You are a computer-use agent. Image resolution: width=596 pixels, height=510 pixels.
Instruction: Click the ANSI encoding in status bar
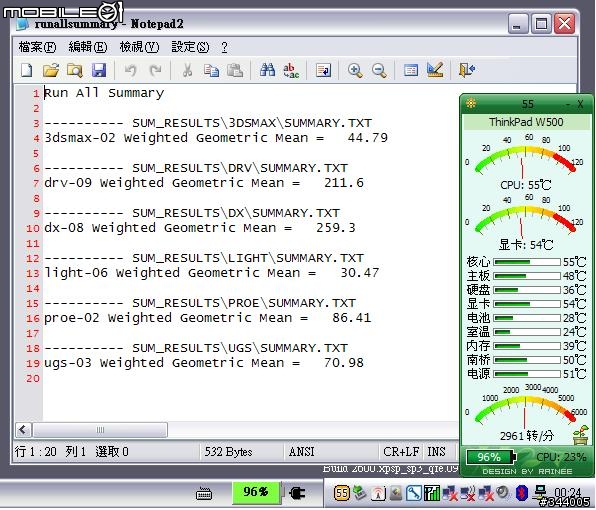click(301, 451)
